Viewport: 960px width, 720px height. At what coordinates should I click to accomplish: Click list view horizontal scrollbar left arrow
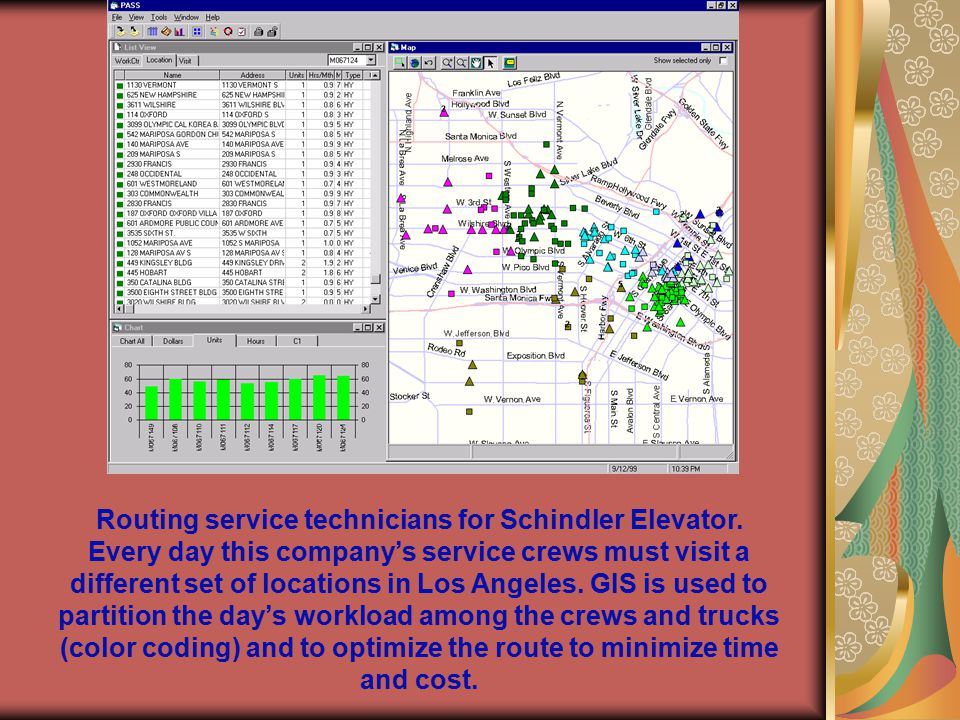(x=119, y=309)
